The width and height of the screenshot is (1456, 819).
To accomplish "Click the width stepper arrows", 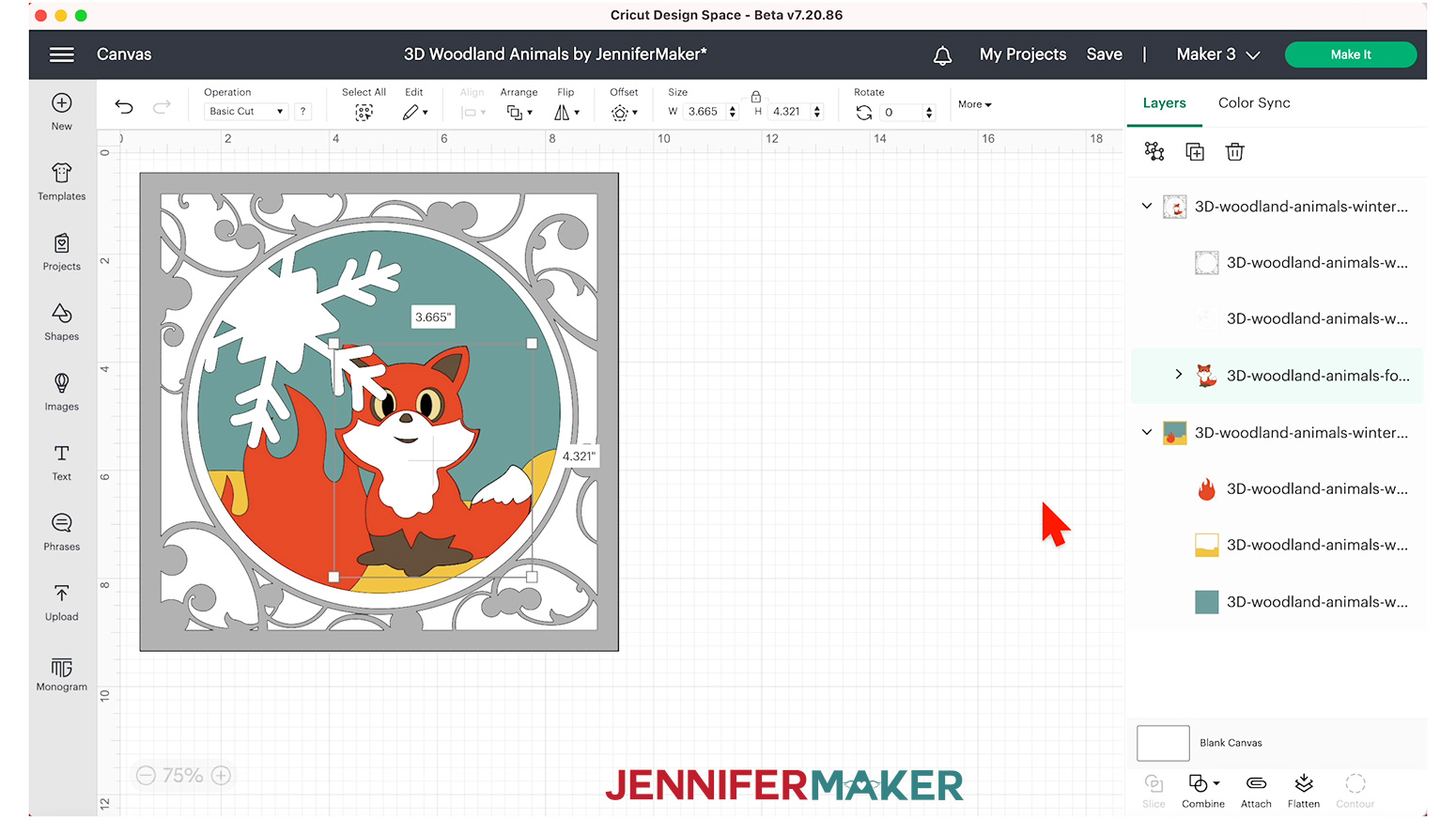I will coord(733,112).
